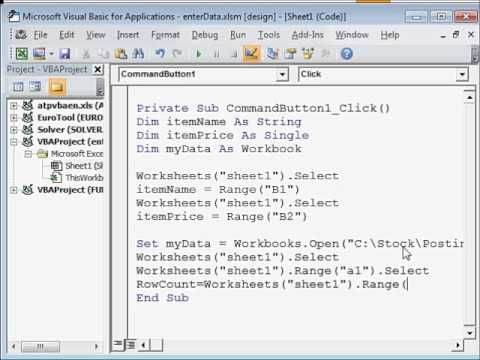Click Project panel scroll left arrow
This screenshot has width=480, height=360.
(14, 347)
